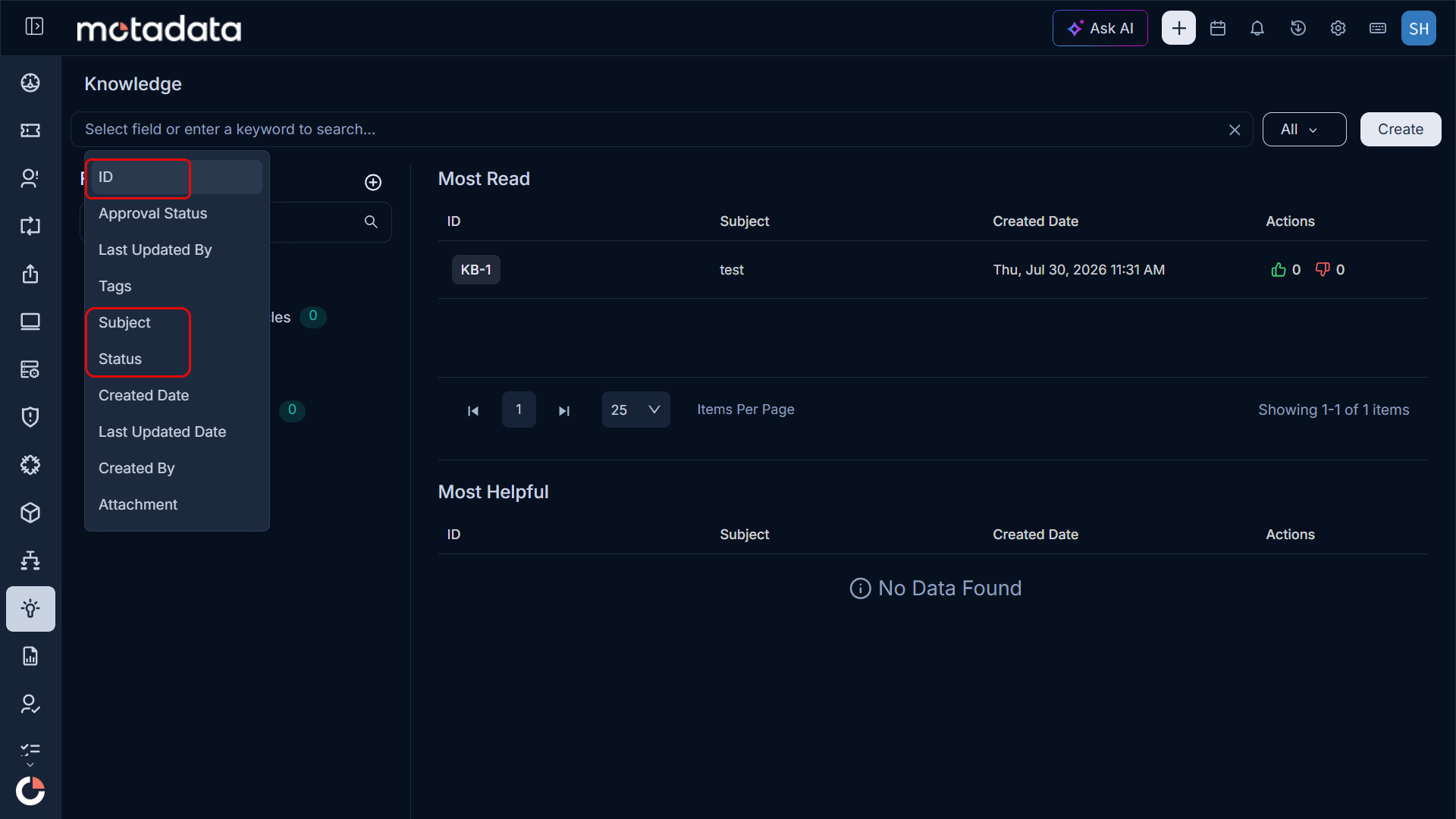Select Created By field option

coord(177,468)
